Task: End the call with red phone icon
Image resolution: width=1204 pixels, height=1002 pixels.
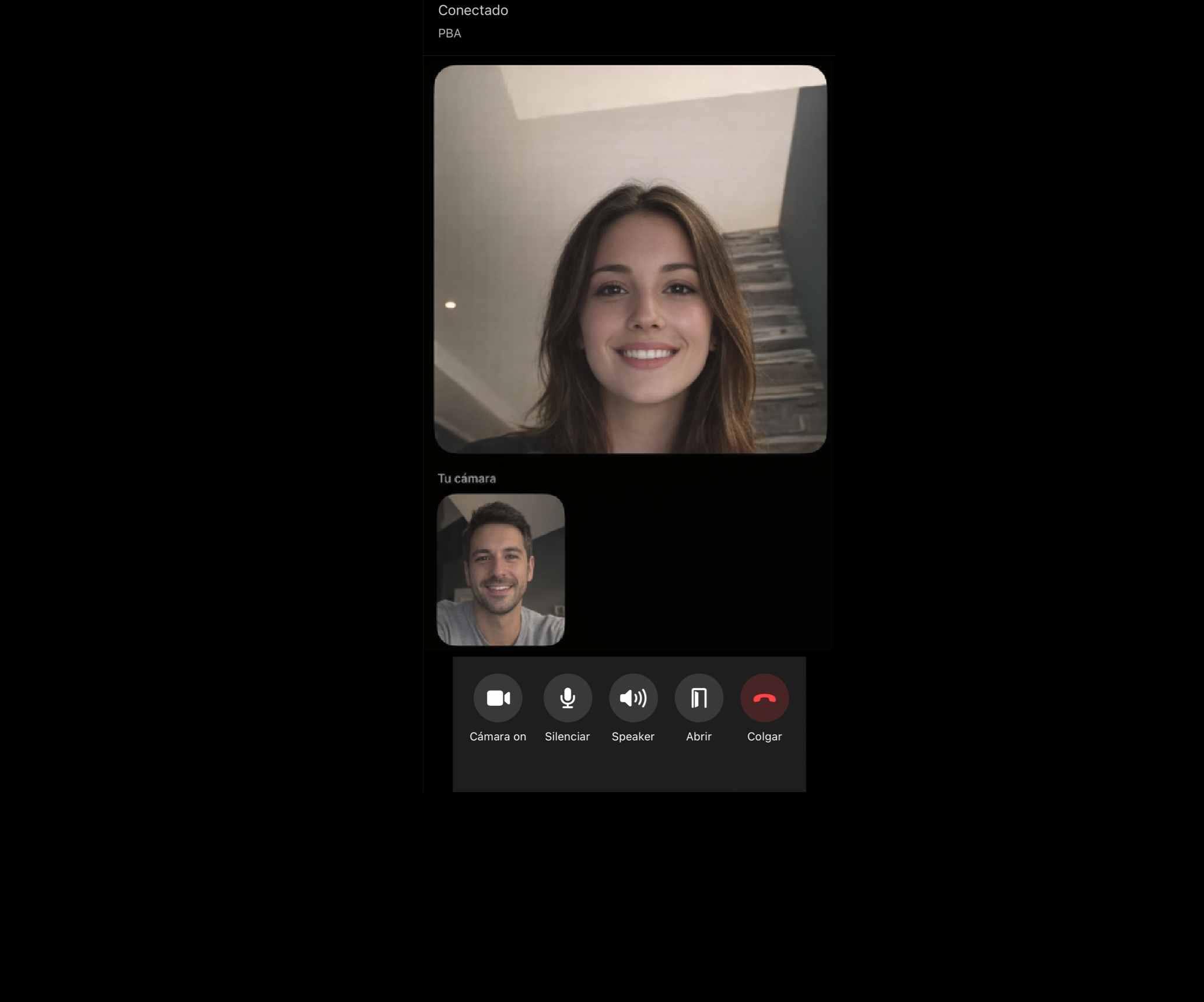Action: tap(764, 698)
